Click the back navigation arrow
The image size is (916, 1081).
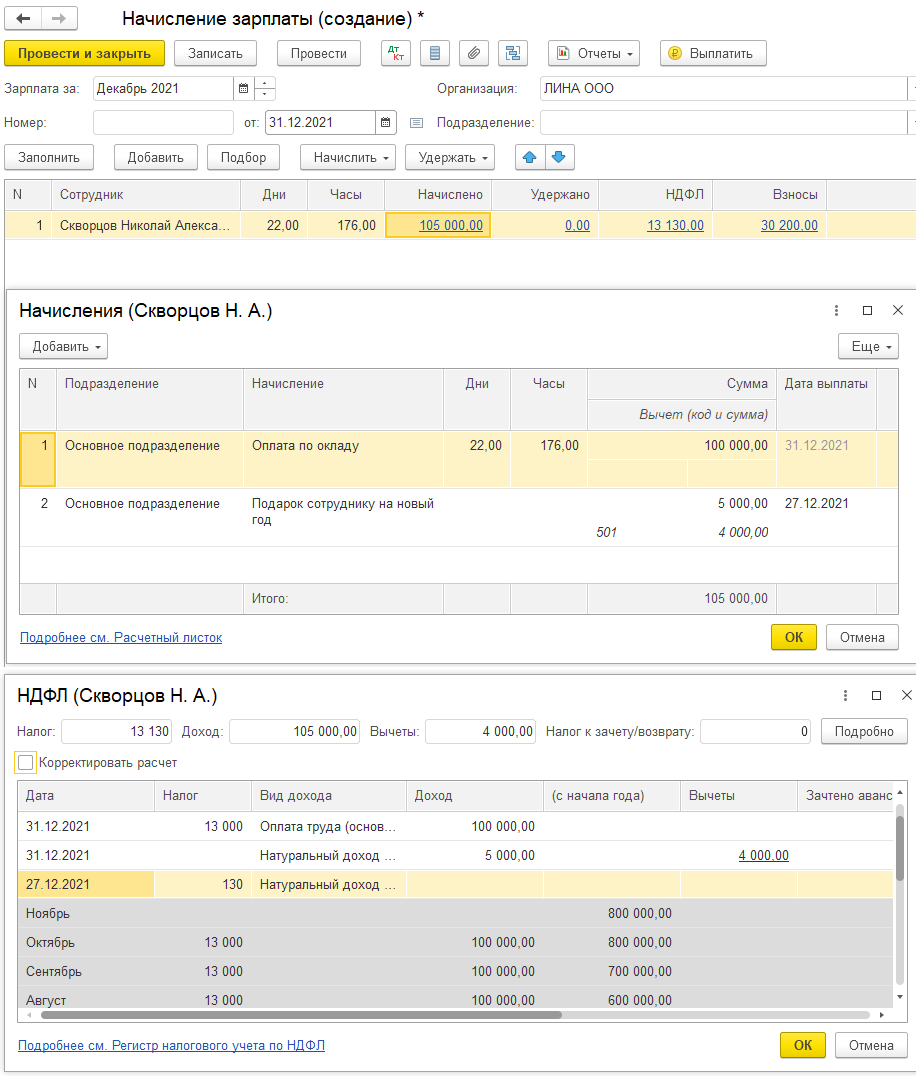pos(23,19)
